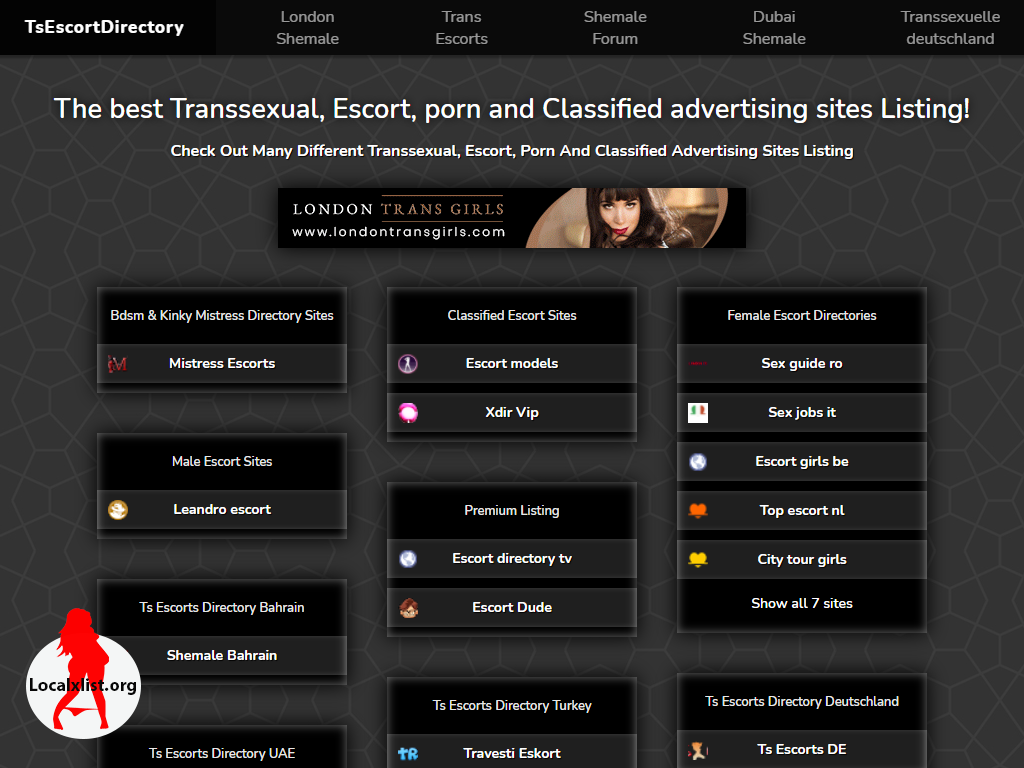Open the Transsexuelle deutschland nav item
The width and height of the screenshot is (1024, 768).
(x=950, y=27)
